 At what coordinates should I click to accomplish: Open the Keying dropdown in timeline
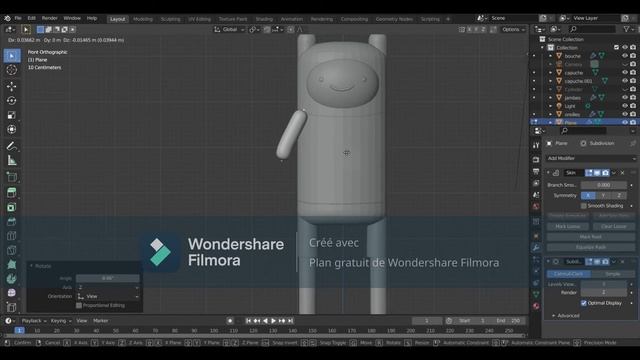coord(60,321)
